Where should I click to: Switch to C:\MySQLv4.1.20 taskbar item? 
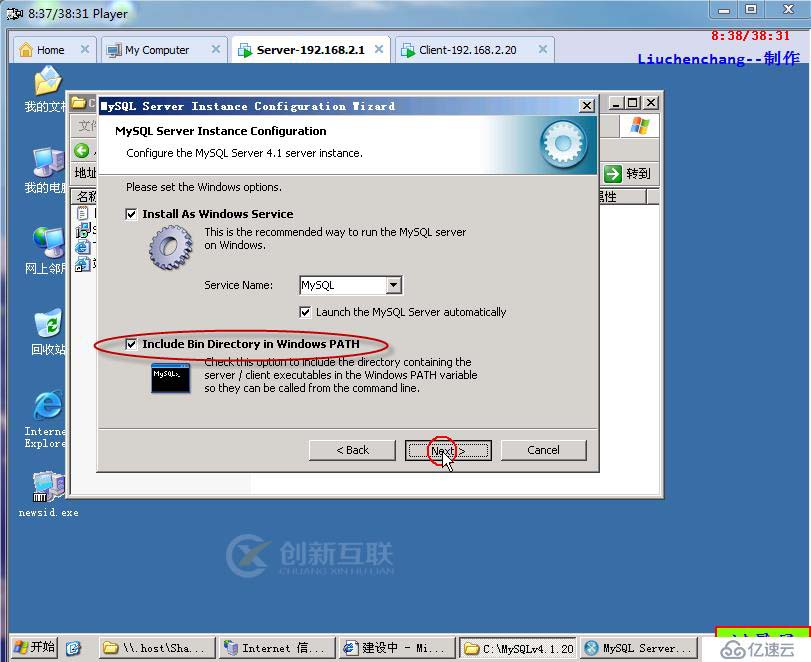(x=518, y=648)
